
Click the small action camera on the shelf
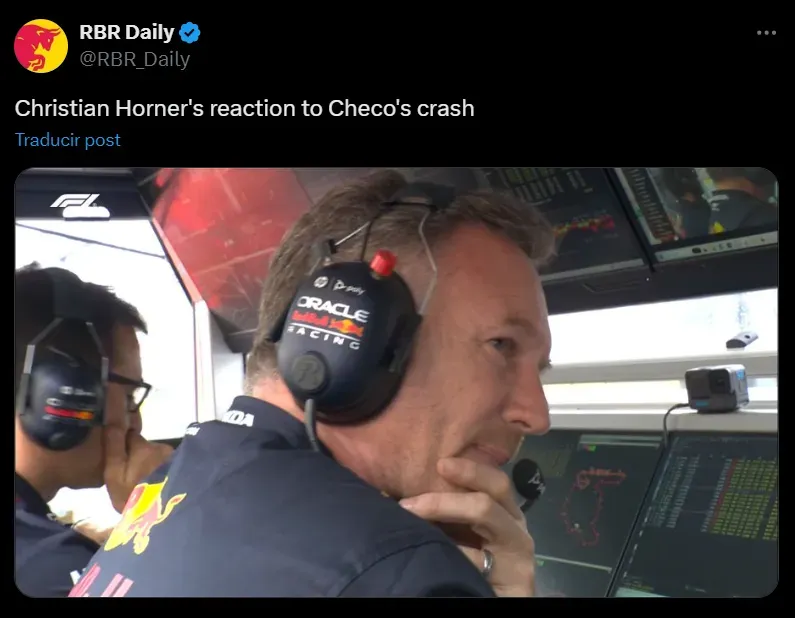tap(716, 388)
